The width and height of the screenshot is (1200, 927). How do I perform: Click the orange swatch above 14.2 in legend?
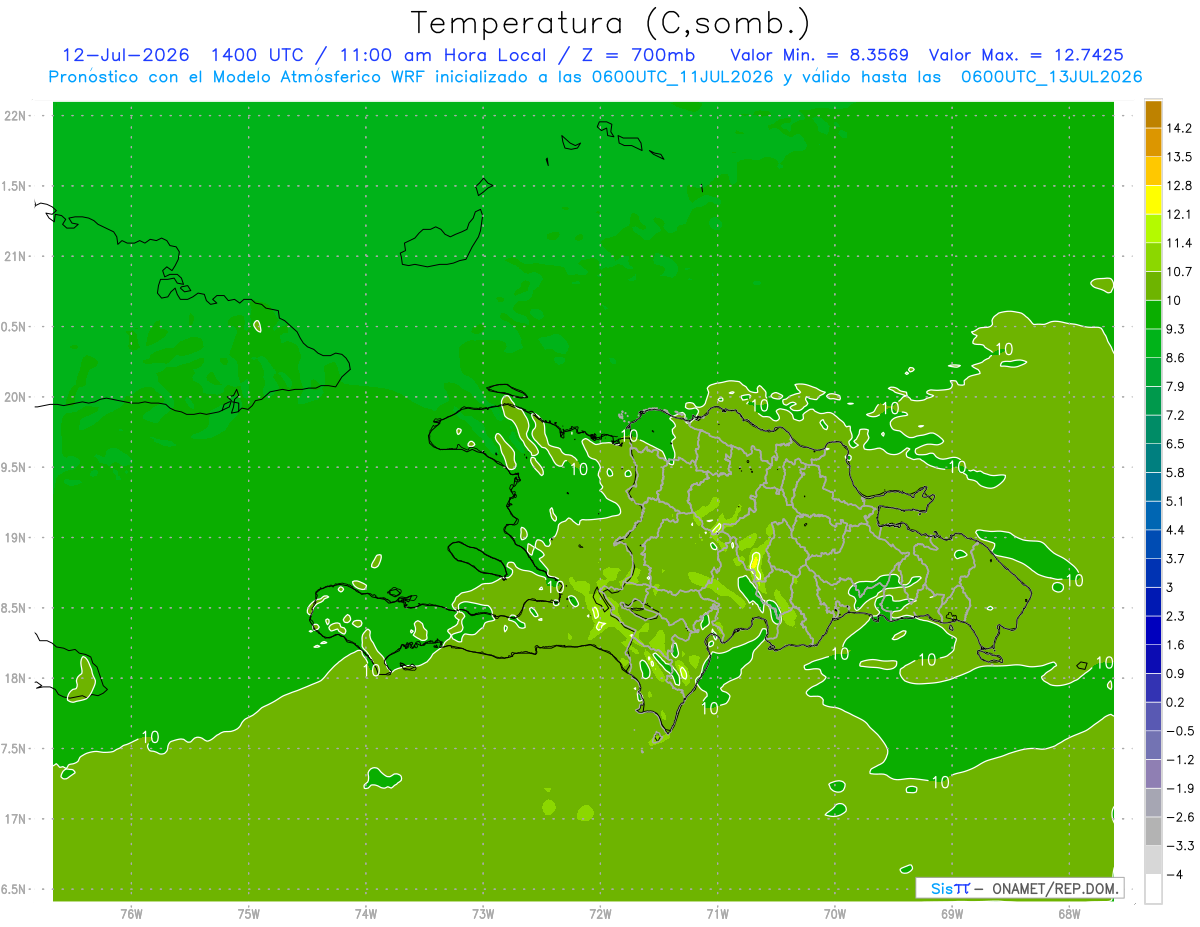1153,114
